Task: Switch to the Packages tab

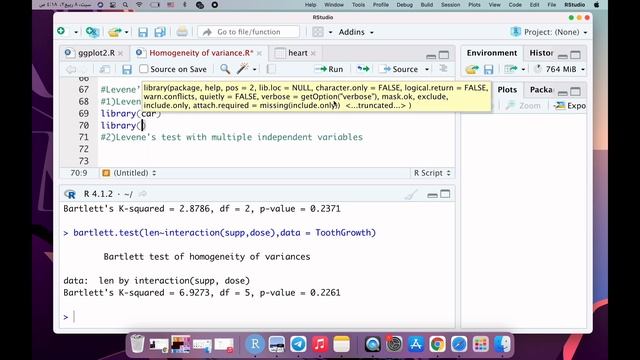Action: click(541, 90)
